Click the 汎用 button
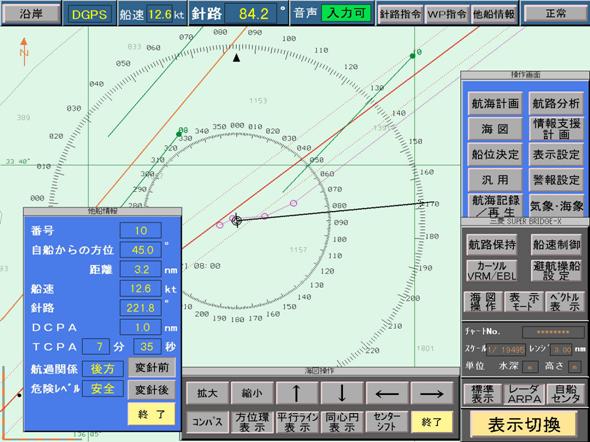Image resolution: width=590 pixels, height=442 pixels. (x=495, y=180)
